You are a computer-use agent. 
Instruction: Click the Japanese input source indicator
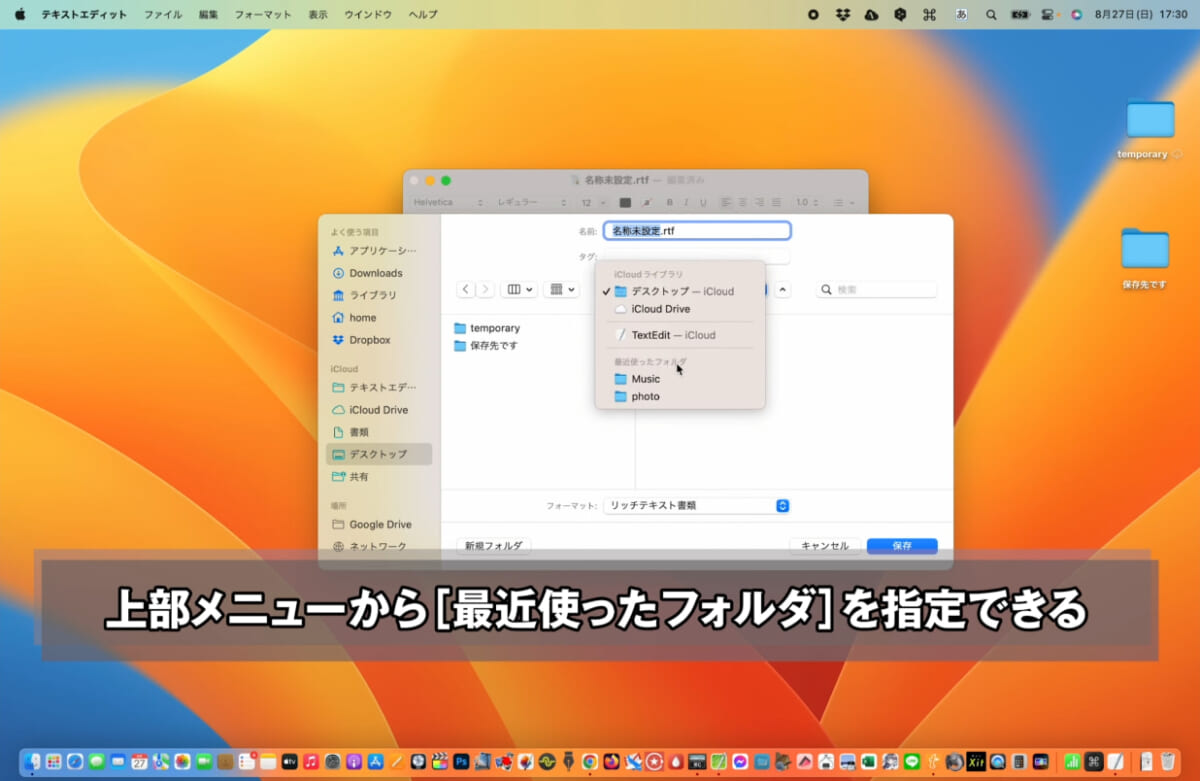962,14
